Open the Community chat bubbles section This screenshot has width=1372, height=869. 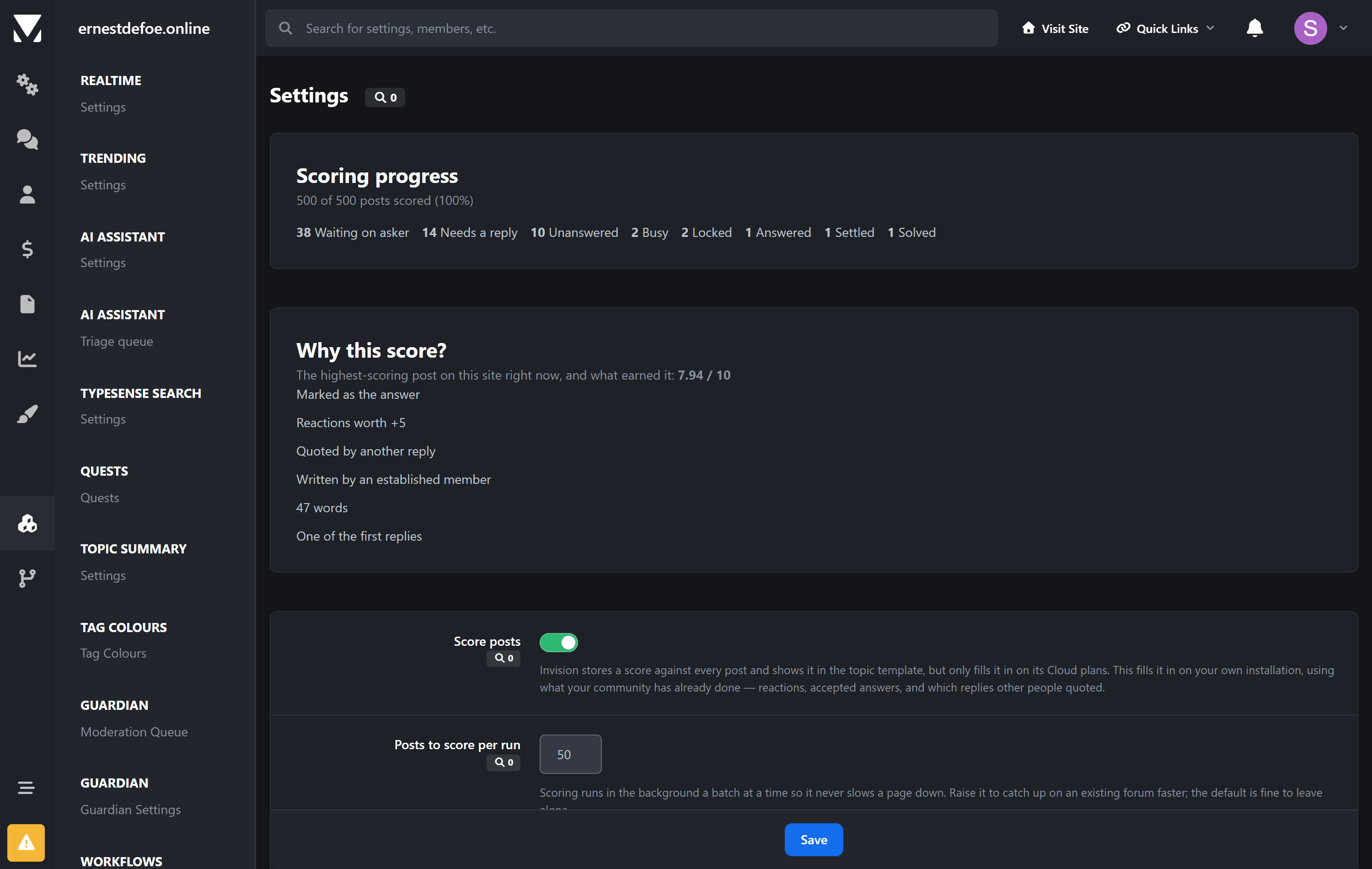pos(27,139)
